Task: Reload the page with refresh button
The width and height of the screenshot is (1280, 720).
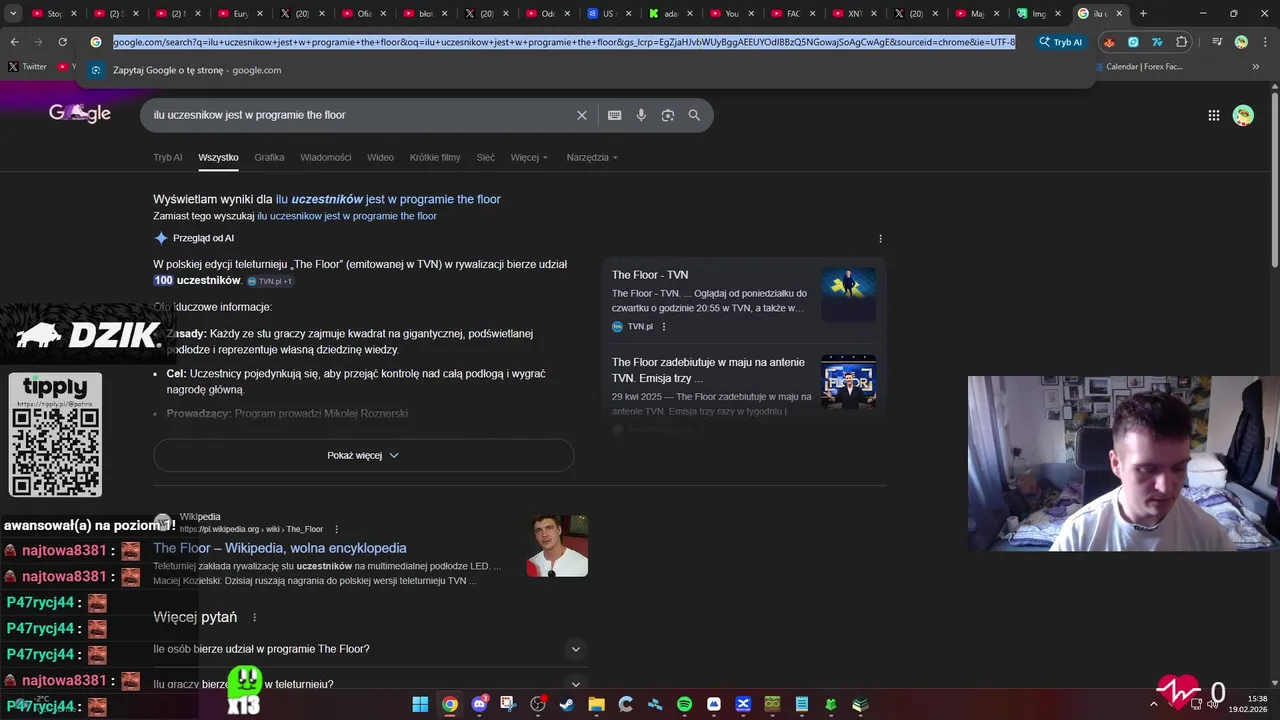Action: point(62,42)
